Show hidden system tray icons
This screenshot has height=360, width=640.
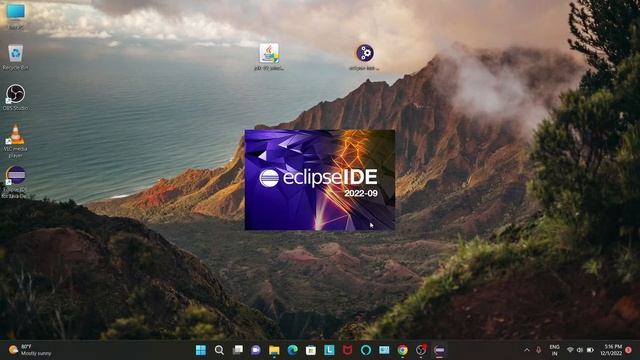click(x=527, y=350)
